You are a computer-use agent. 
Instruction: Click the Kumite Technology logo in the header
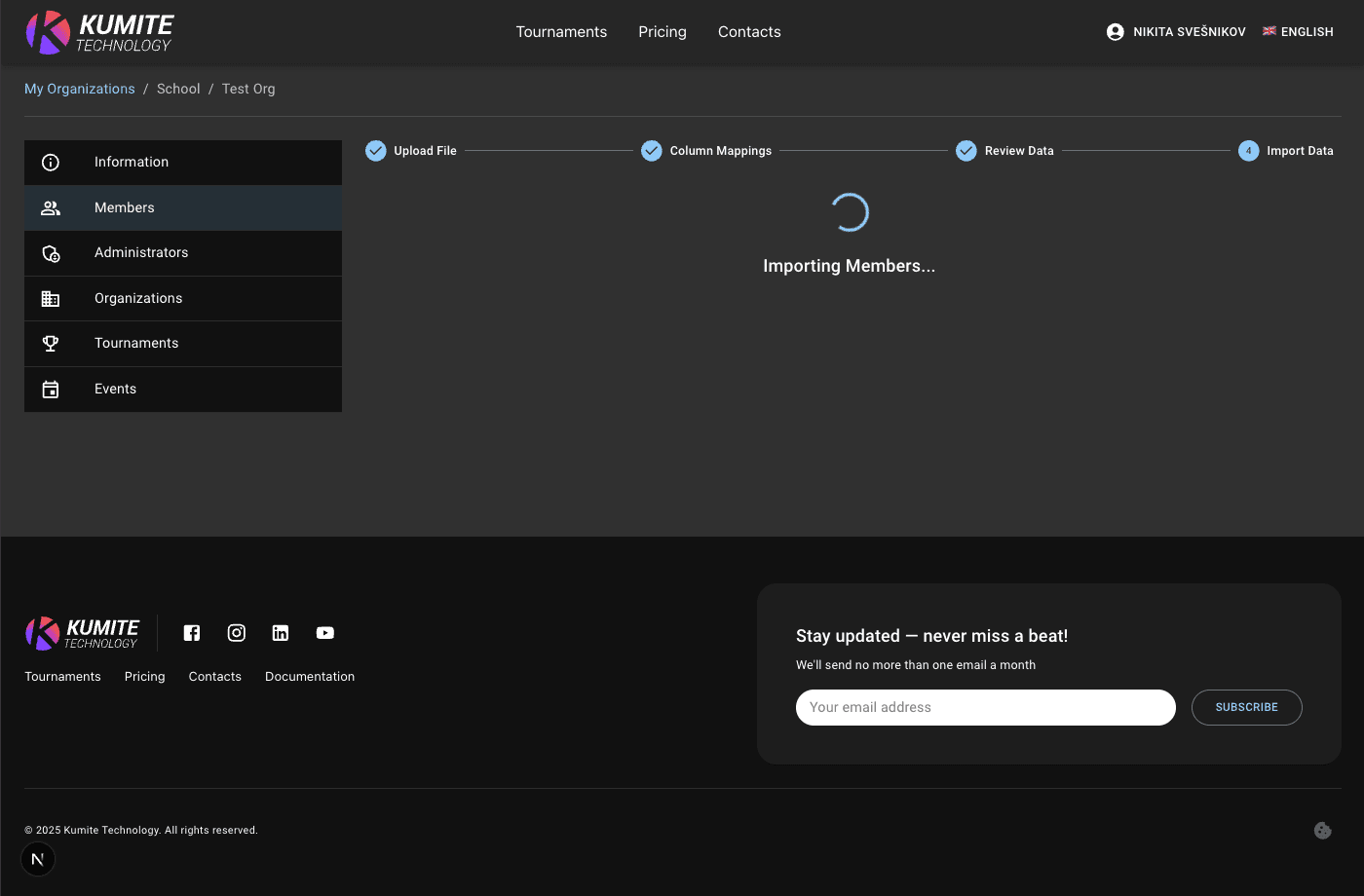[x=97, y=31]
